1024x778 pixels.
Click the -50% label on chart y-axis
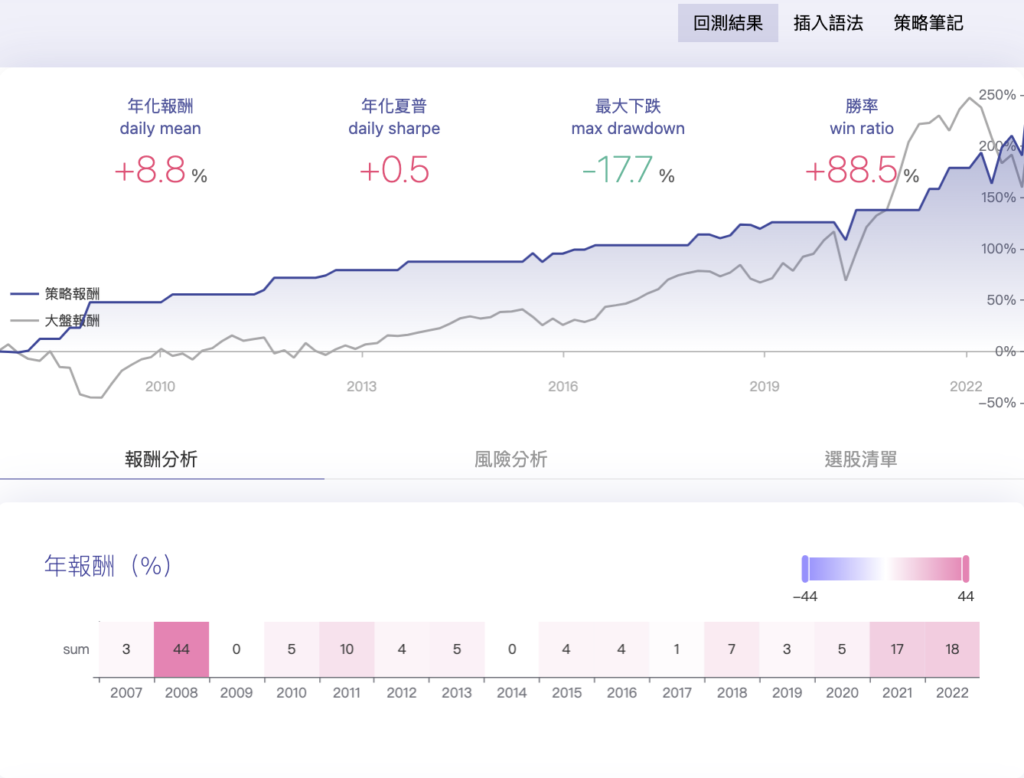pos(997,403)
